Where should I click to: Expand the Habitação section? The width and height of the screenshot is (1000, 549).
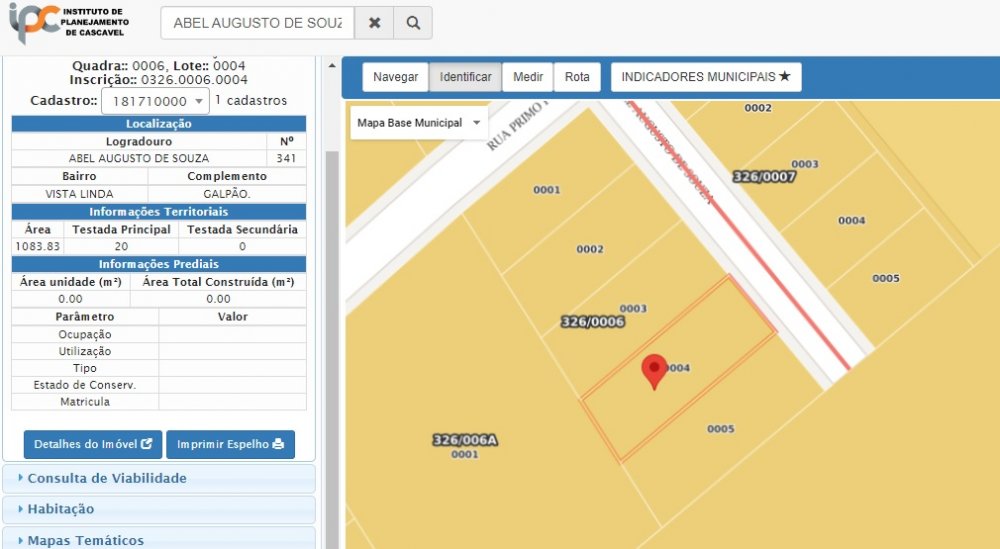pyautogui.click(x=158, y=509)
